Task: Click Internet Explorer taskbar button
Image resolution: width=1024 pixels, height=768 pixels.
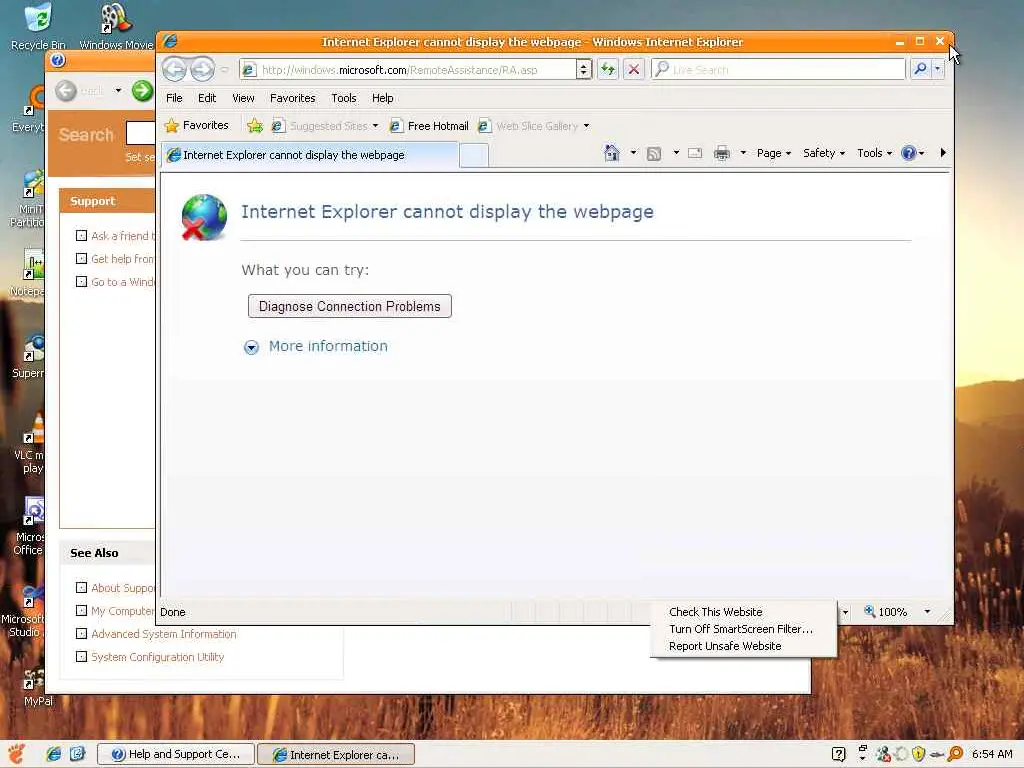Action: (336, 754)
